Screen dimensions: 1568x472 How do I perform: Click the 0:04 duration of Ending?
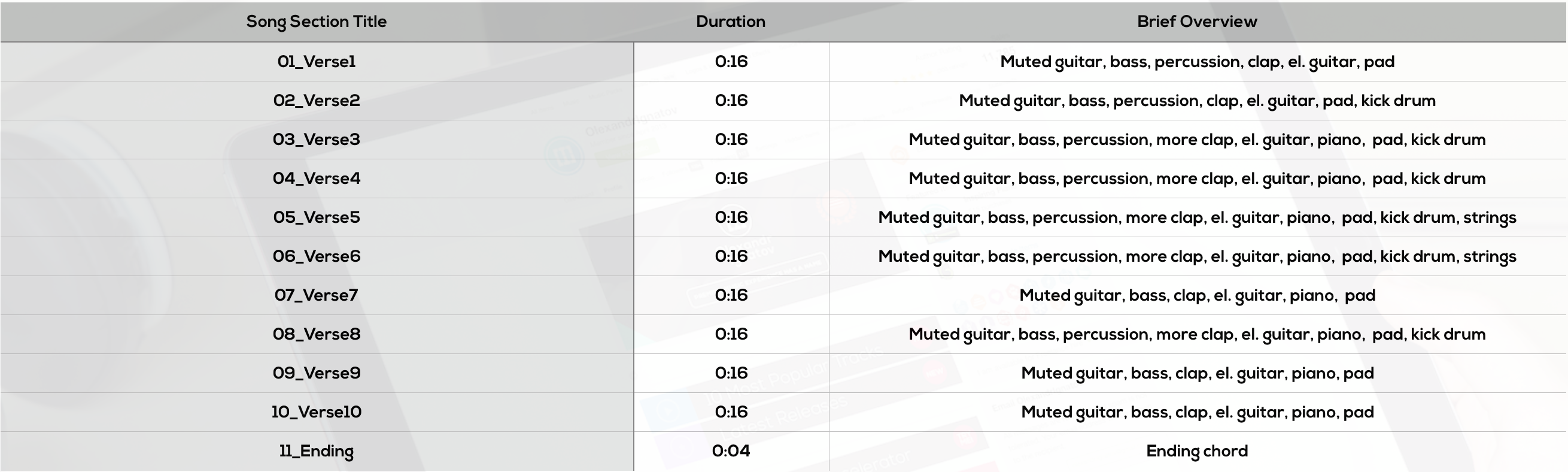[730, 451]
